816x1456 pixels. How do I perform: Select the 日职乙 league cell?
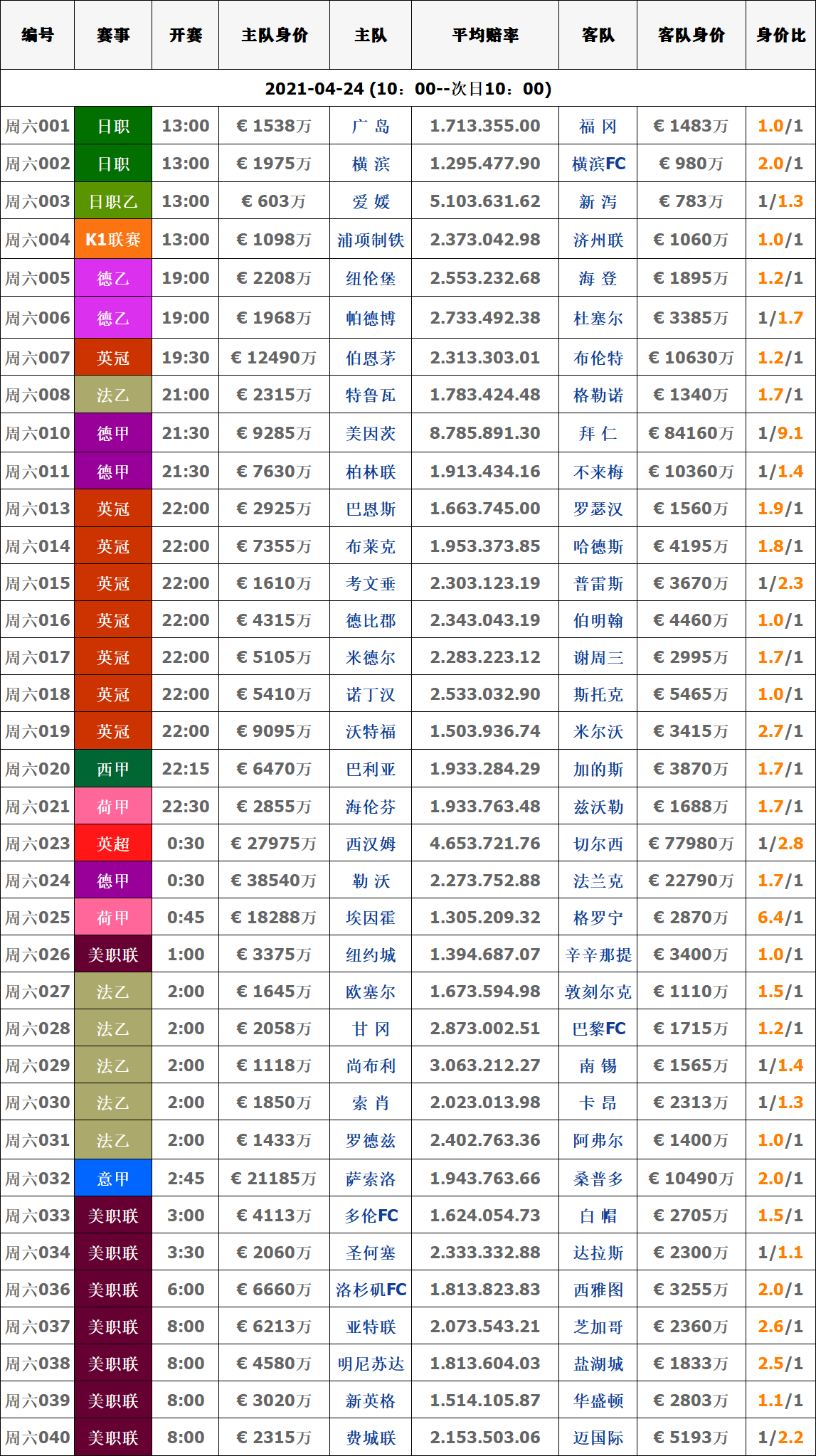113,201
